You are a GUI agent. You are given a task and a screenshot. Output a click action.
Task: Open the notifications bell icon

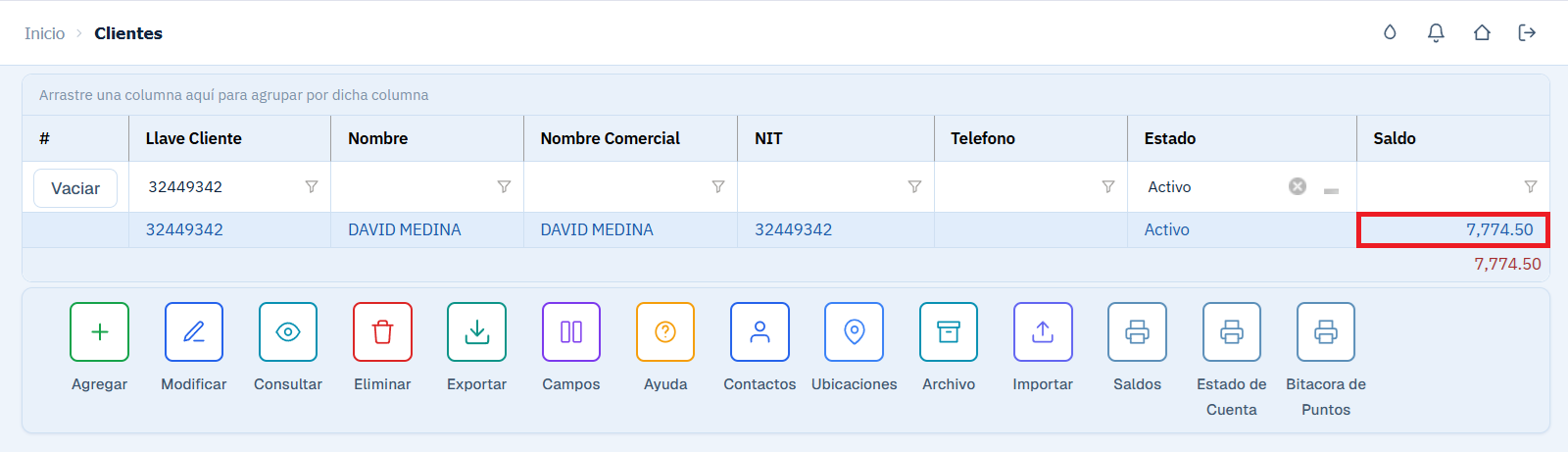(1436, 32)
